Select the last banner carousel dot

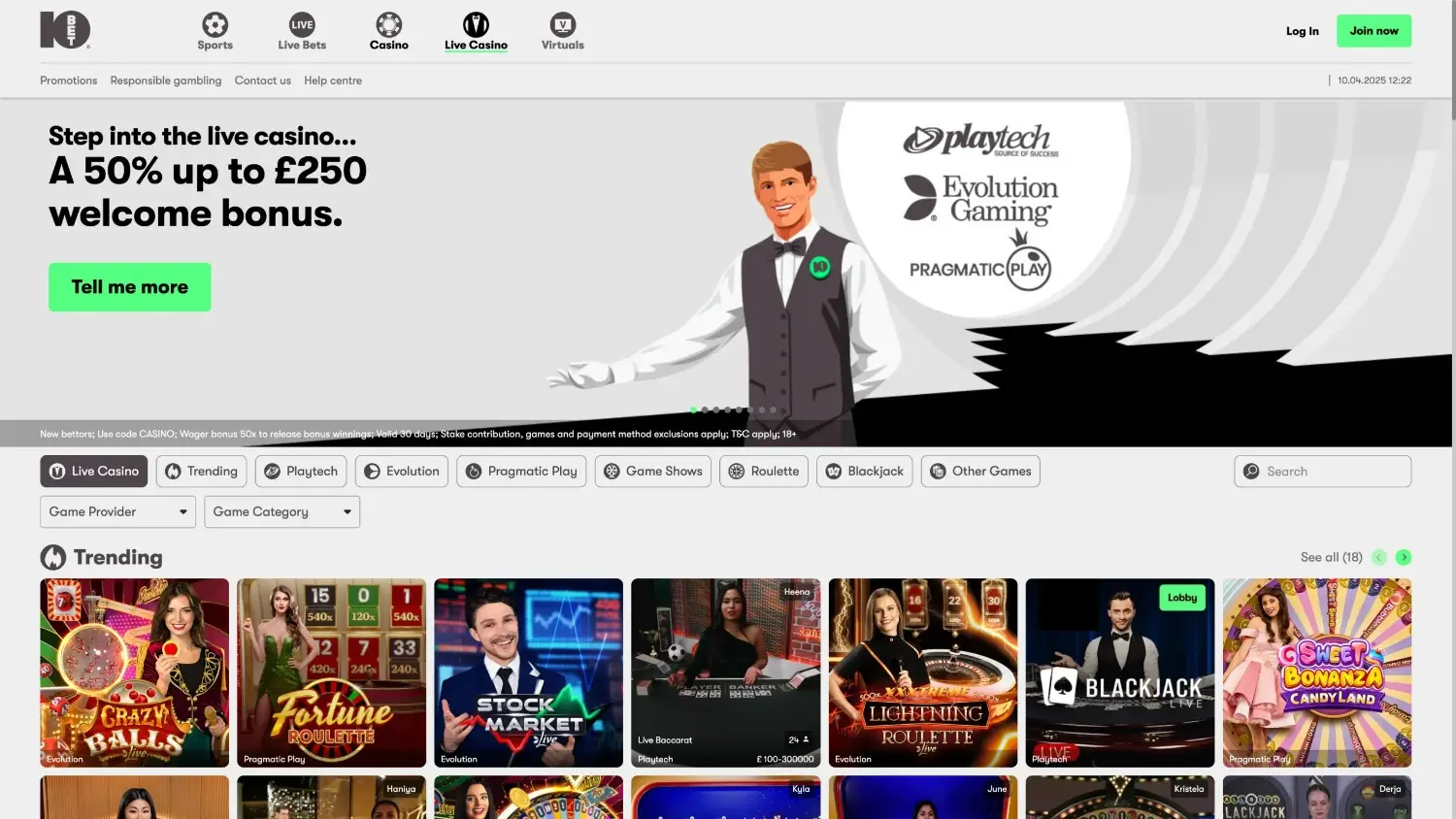coord(773,409)
